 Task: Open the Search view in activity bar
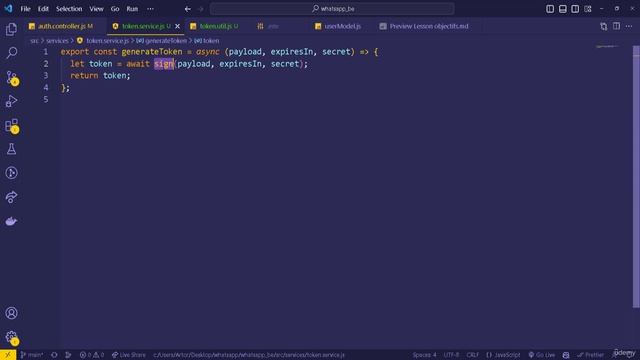point(11,53)
